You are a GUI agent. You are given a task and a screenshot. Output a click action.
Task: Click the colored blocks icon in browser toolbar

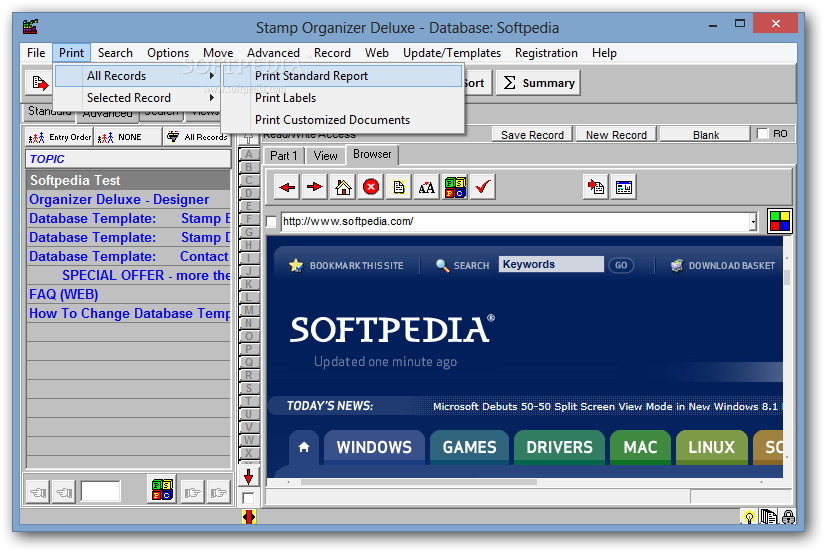point(455,187)
